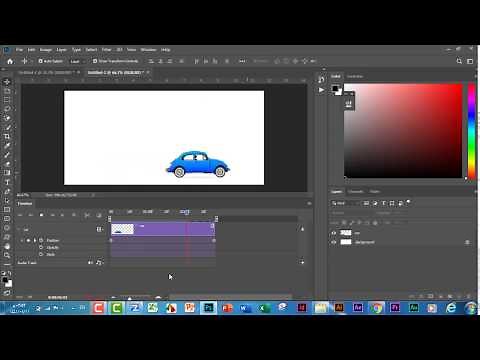
Task: Open the car track filmstrip dropdown
Action: pyautogui.click(x=99, y=229)
